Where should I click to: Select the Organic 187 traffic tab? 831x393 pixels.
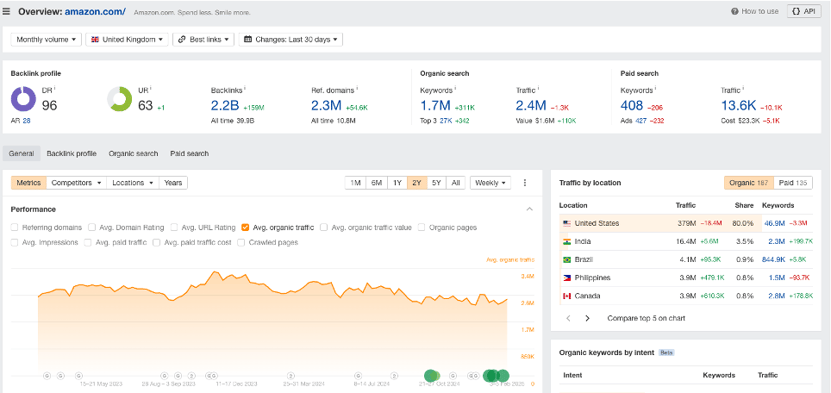[749, 183]
